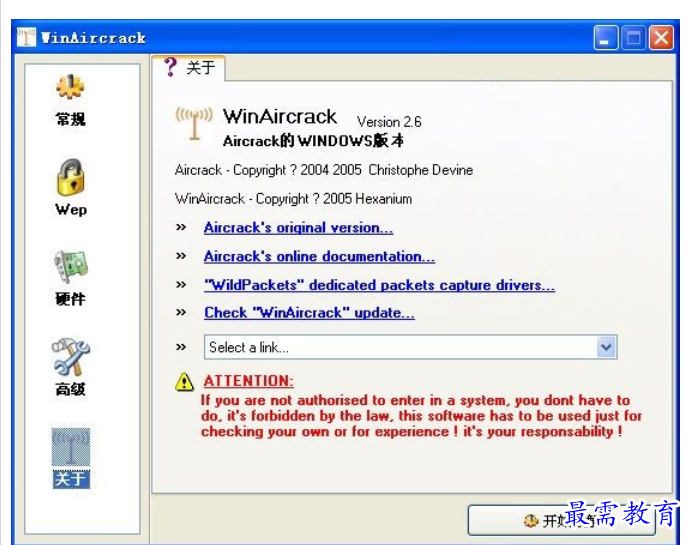Click the Version 2.6 label
Viewport: 686px width, 545px height.
(389, 122)
